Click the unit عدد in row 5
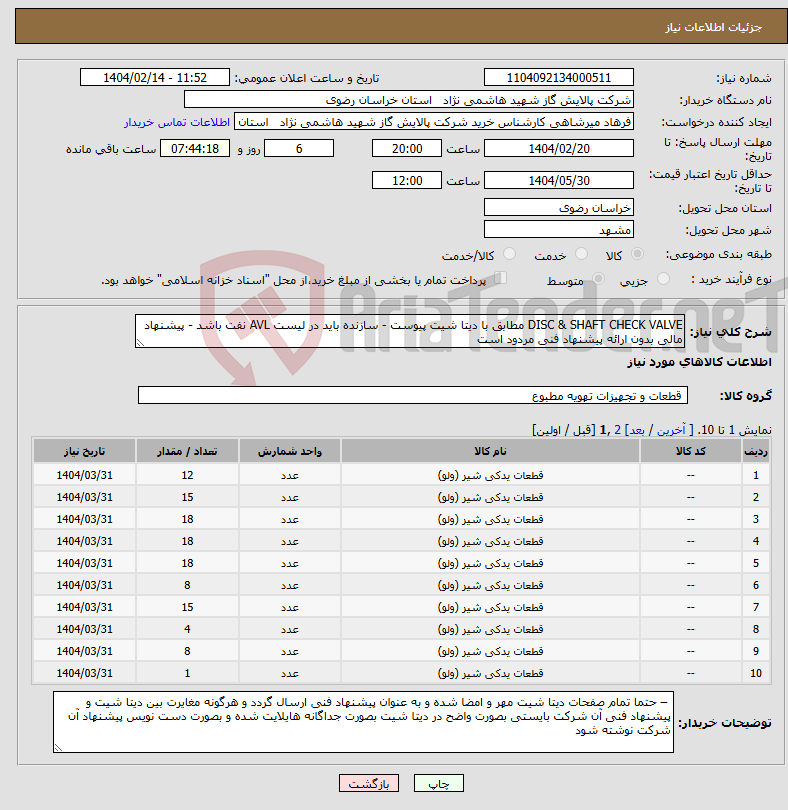788x810 pixels. [289, 563]
